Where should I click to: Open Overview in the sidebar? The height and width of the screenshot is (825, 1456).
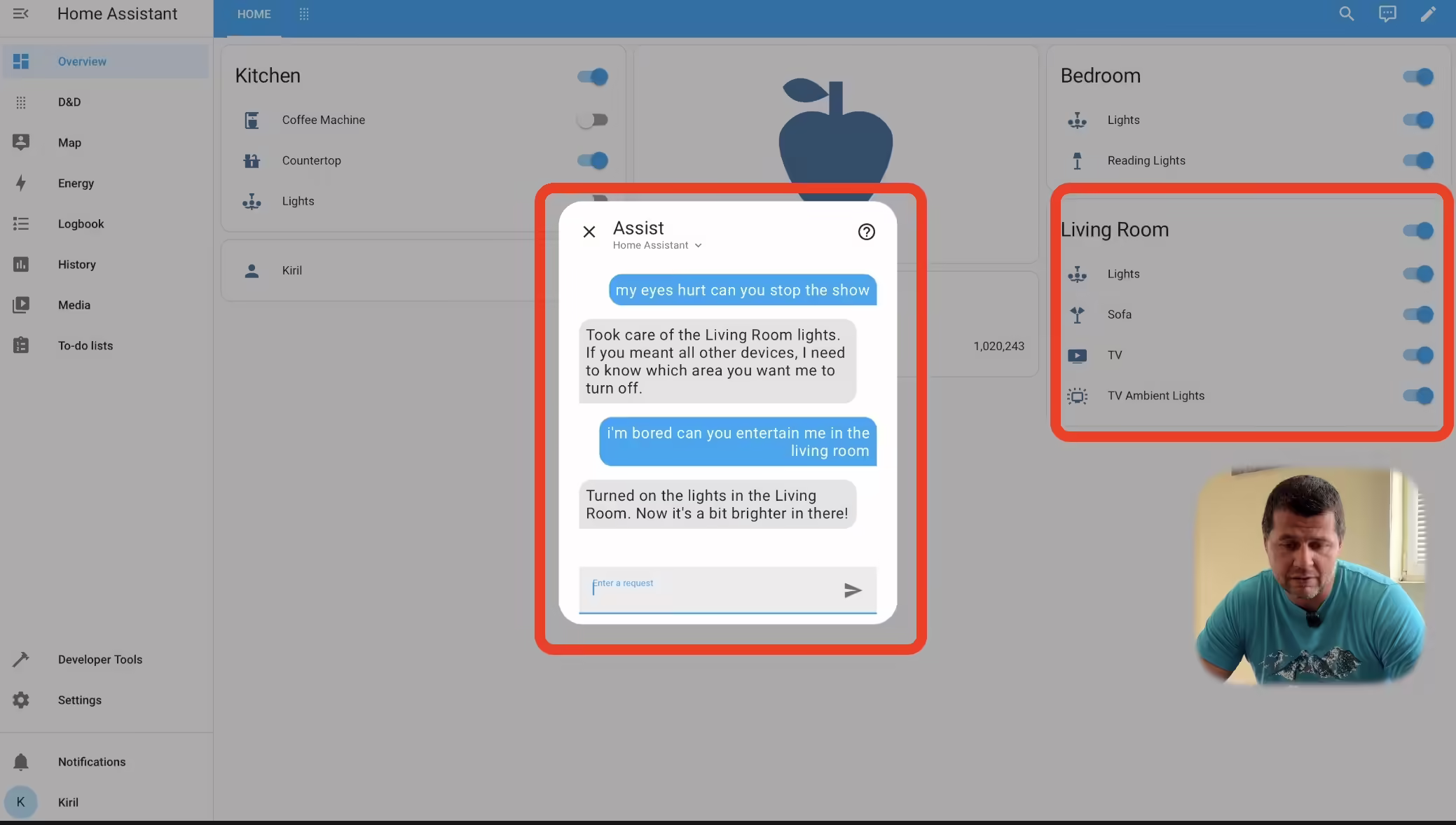[105, 62]
